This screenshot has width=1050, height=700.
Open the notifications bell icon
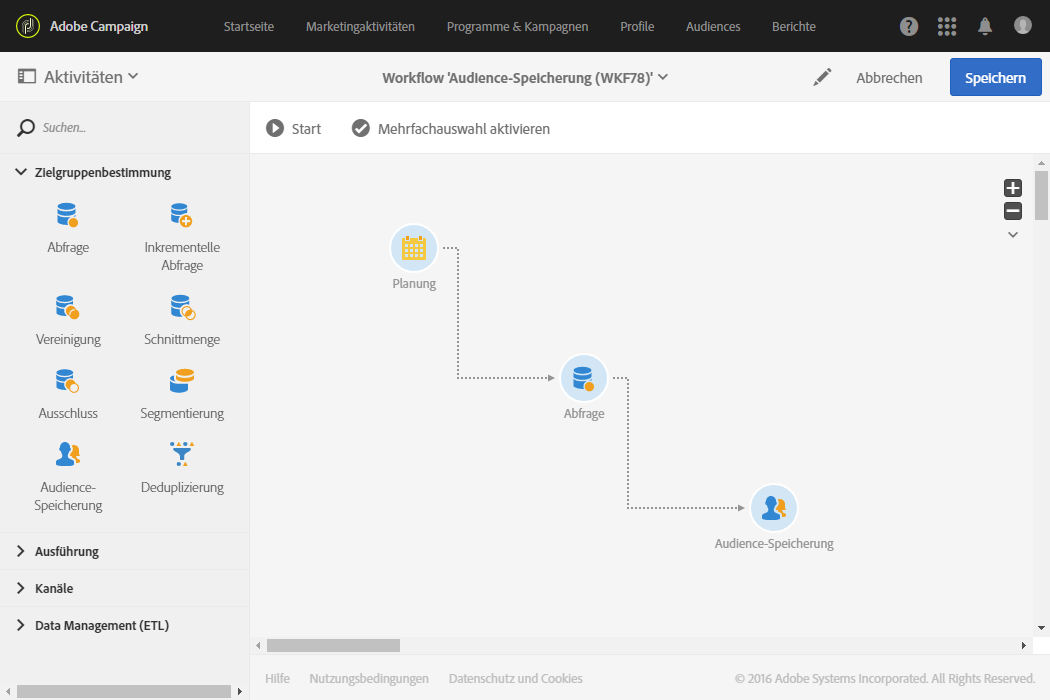click(985, 26)
